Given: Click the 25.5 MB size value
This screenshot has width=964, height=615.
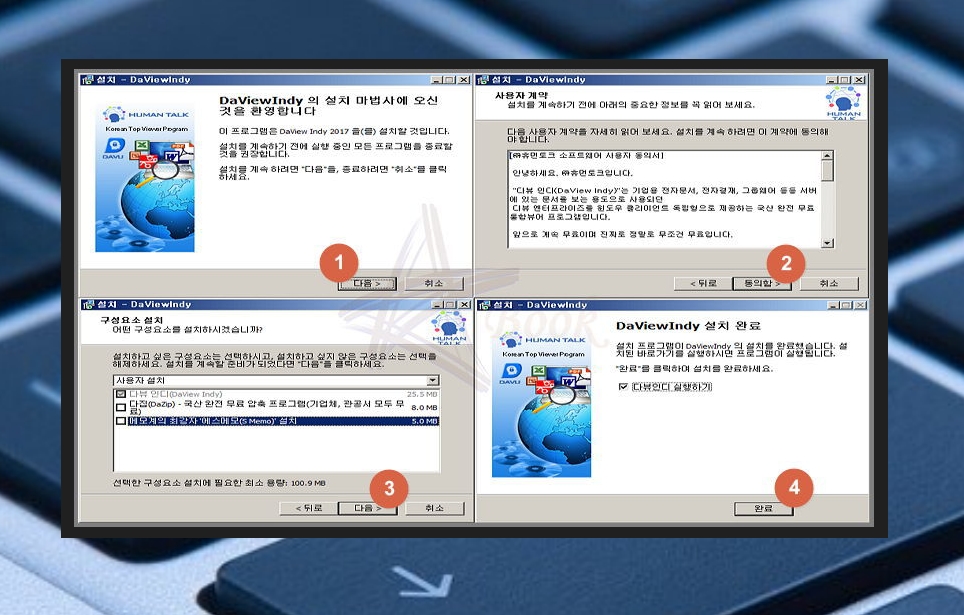Looking at the screenshot, I should point(422,394).
